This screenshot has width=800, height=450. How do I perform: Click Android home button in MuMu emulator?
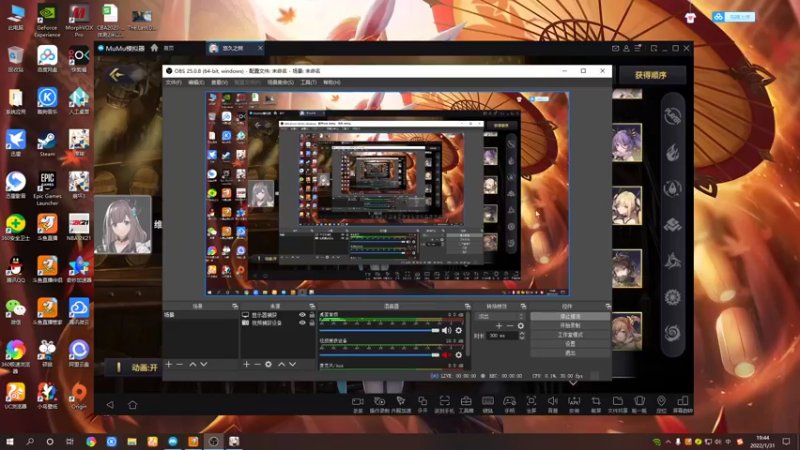tap(133, 405)
